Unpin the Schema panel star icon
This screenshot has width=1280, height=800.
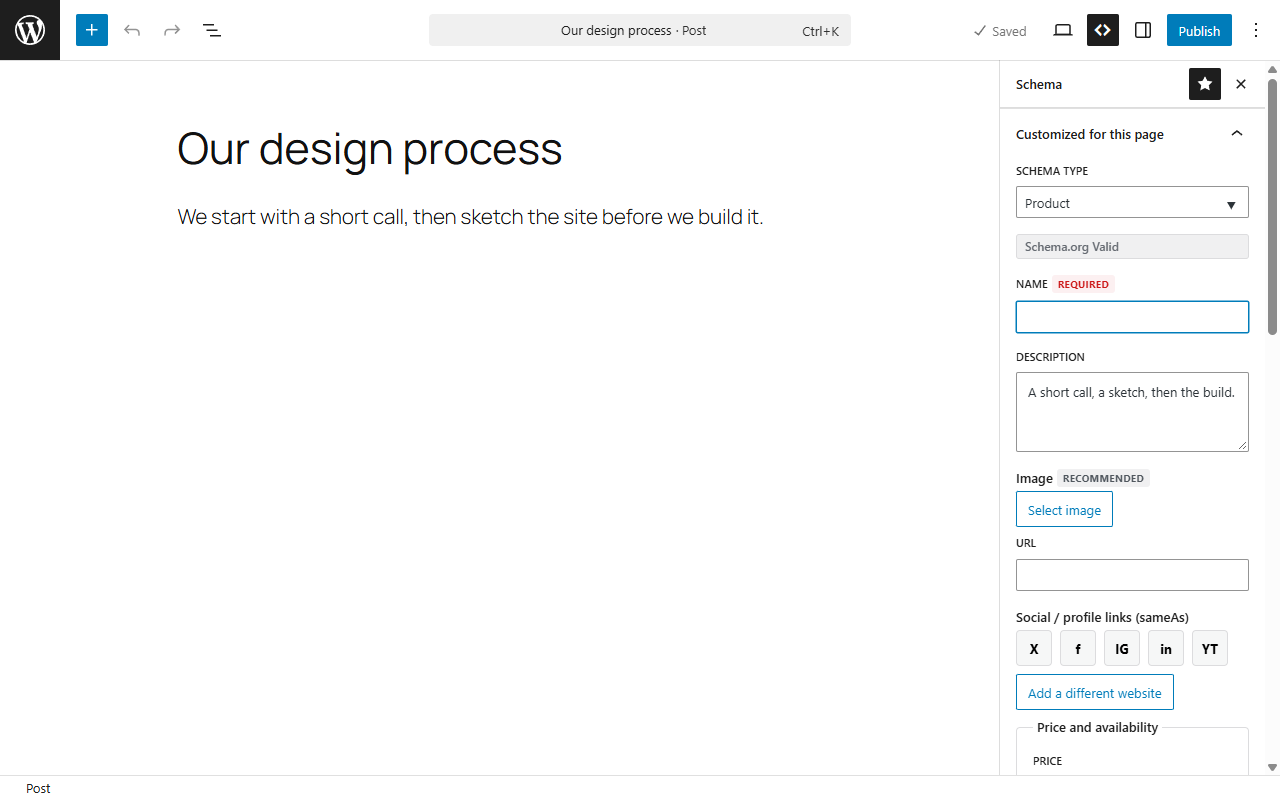pos(1205,84)
